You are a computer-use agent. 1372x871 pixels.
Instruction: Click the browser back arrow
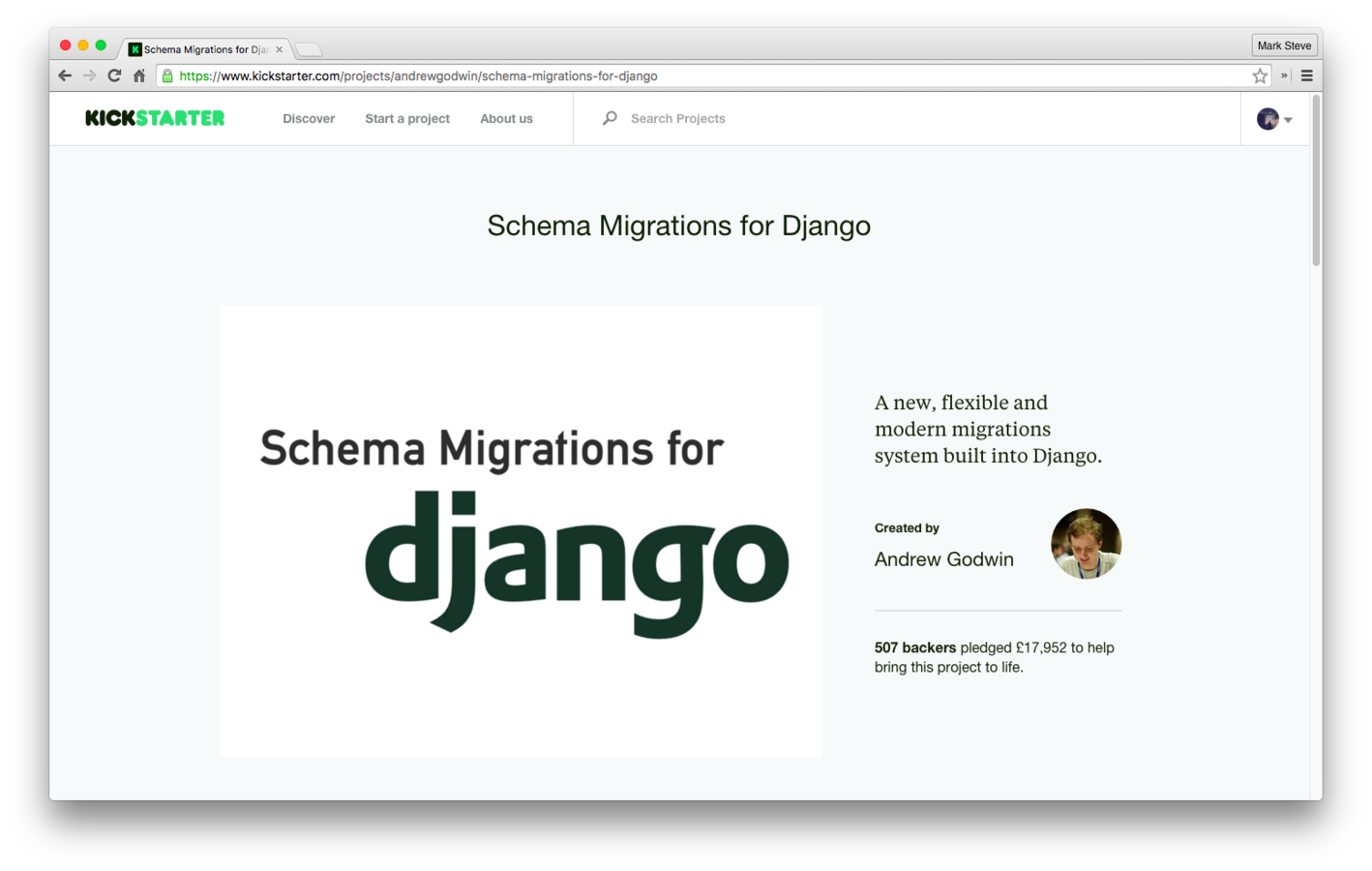65,75
